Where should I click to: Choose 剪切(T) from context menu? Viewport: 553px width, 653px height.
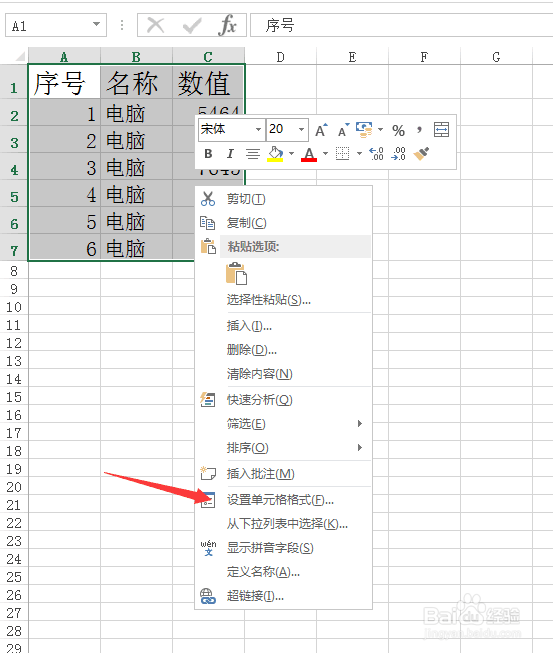283,199
